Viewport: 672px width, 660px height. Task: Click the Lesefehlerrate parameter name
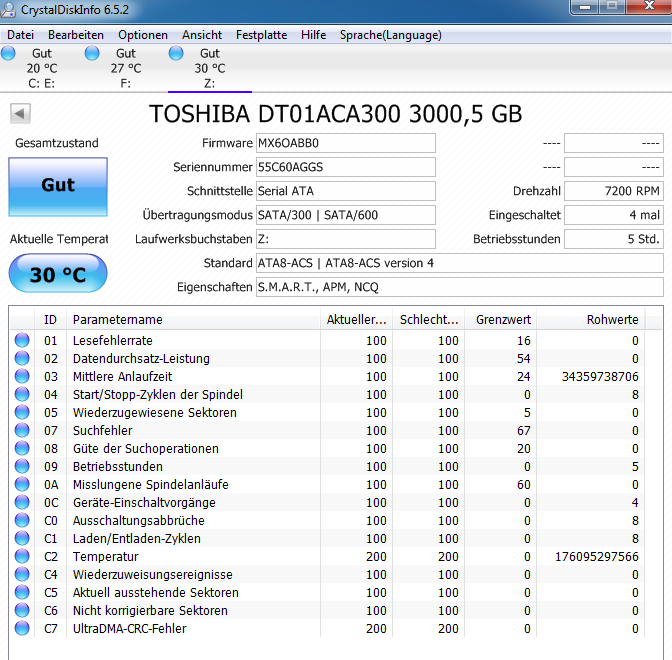[x=113, y=341]
